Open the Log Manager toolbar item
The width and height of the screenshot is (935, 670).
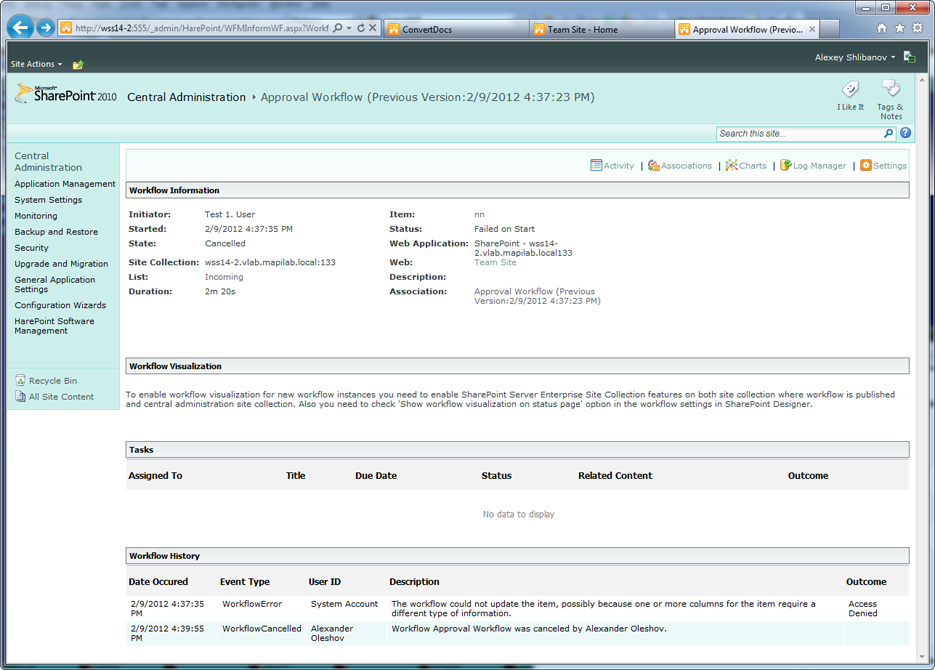click(813, 166)
